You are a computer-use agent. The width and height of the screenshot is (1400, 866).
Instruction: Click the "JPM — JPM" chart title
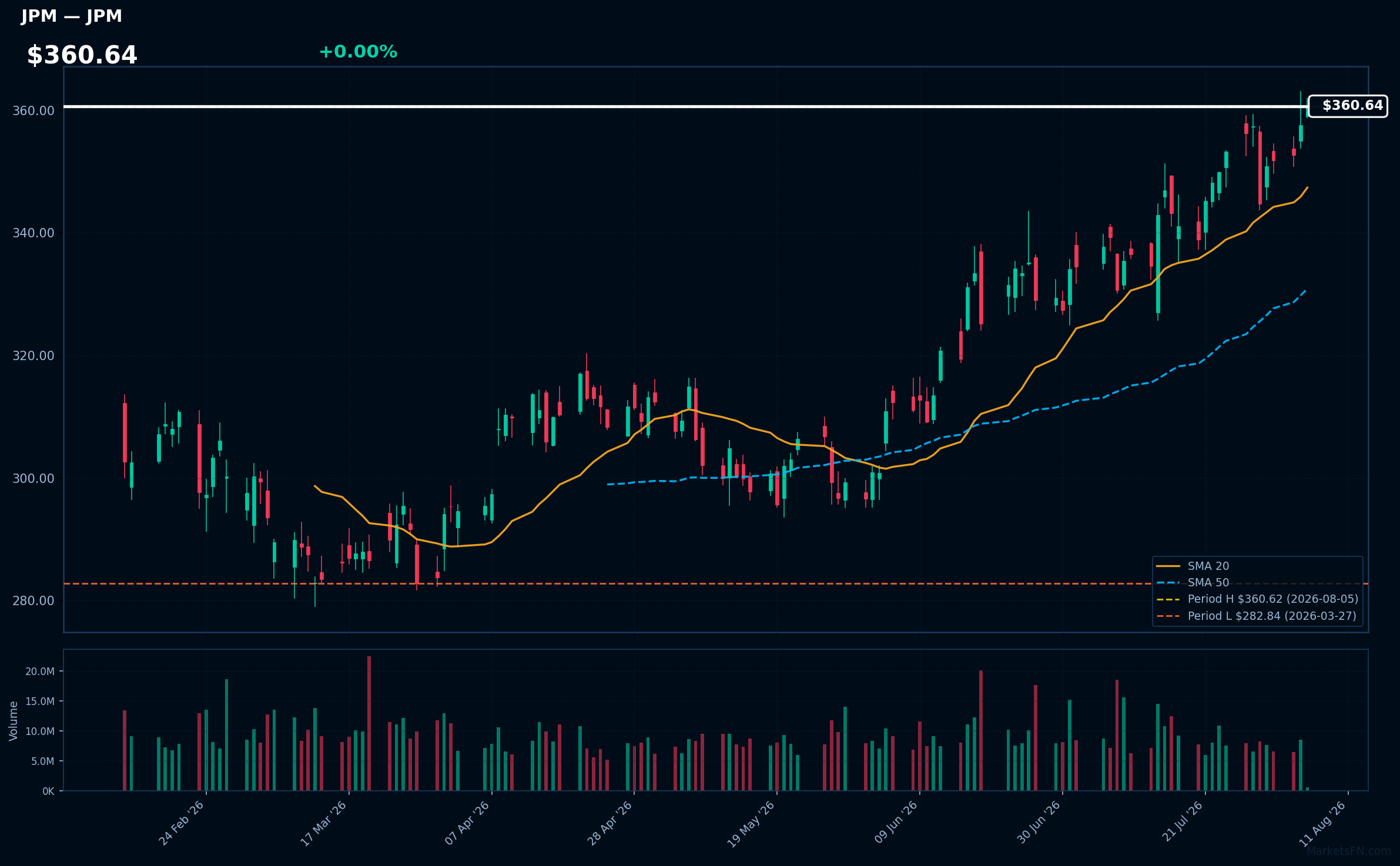[71, 16]
